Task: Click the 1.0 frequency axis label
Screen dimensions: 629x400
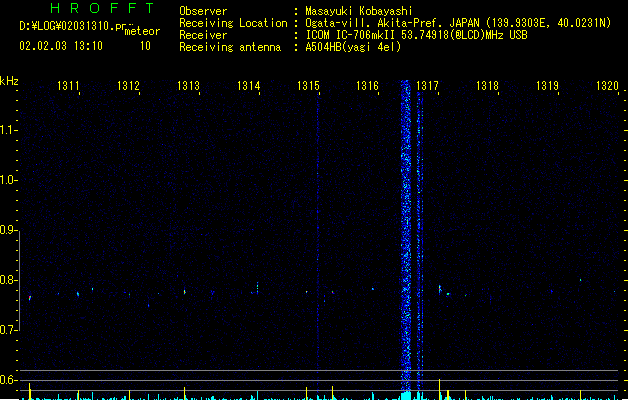Action: [x=8, y=180]
